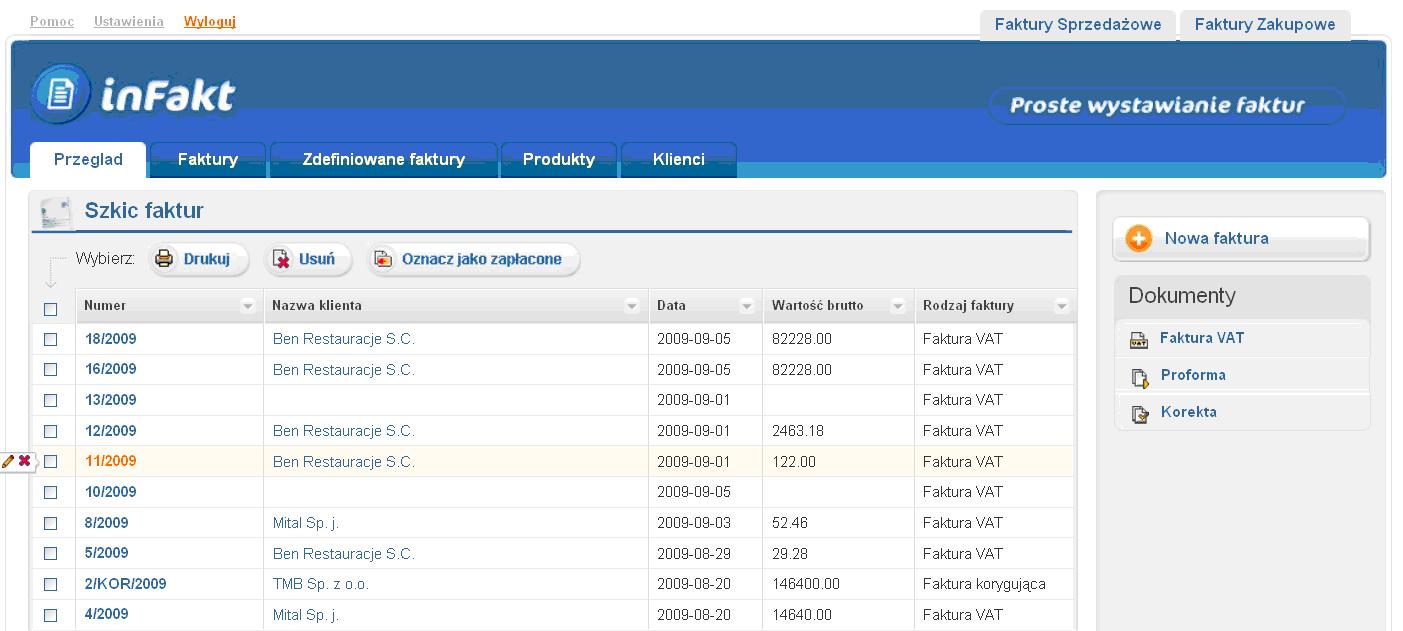Open the Nazwa klienta column dropdown arrow
This screenshot has height=631, width=1403.
point(631,306)
